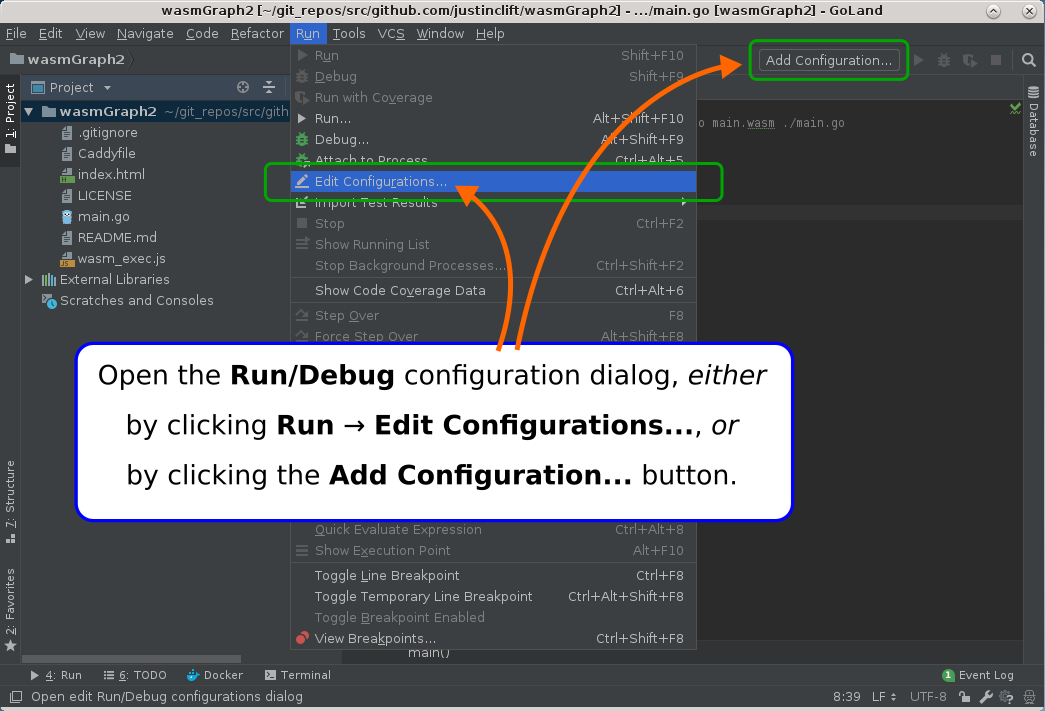Open the View menu
The image size is (1045, 711).
point(90,33)
